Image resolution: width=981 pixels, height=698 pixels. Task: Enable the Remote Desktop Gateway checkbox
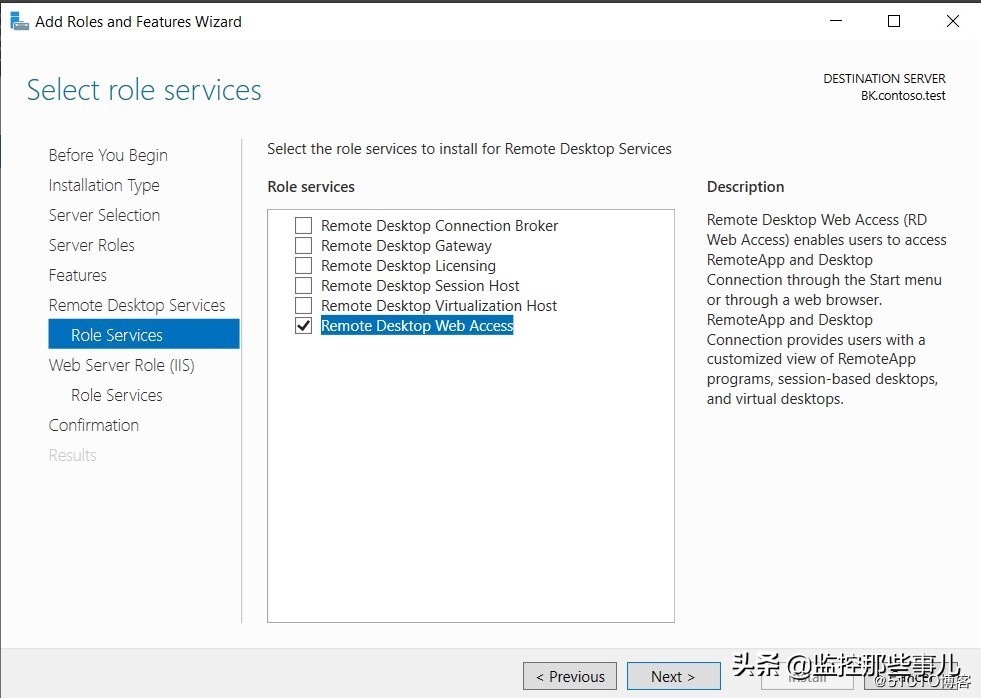(304, 246)
